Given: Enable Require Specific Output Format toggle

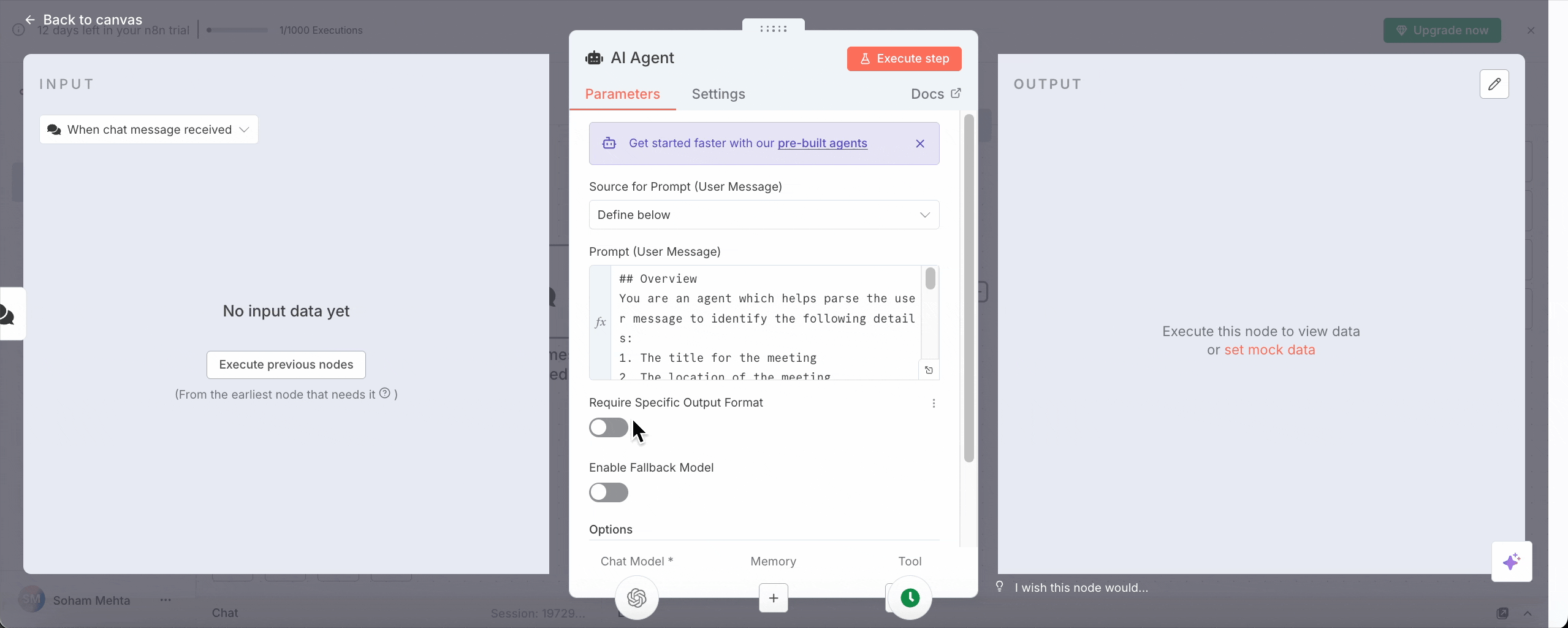Looking at the screenshot, I should (609, 427).
